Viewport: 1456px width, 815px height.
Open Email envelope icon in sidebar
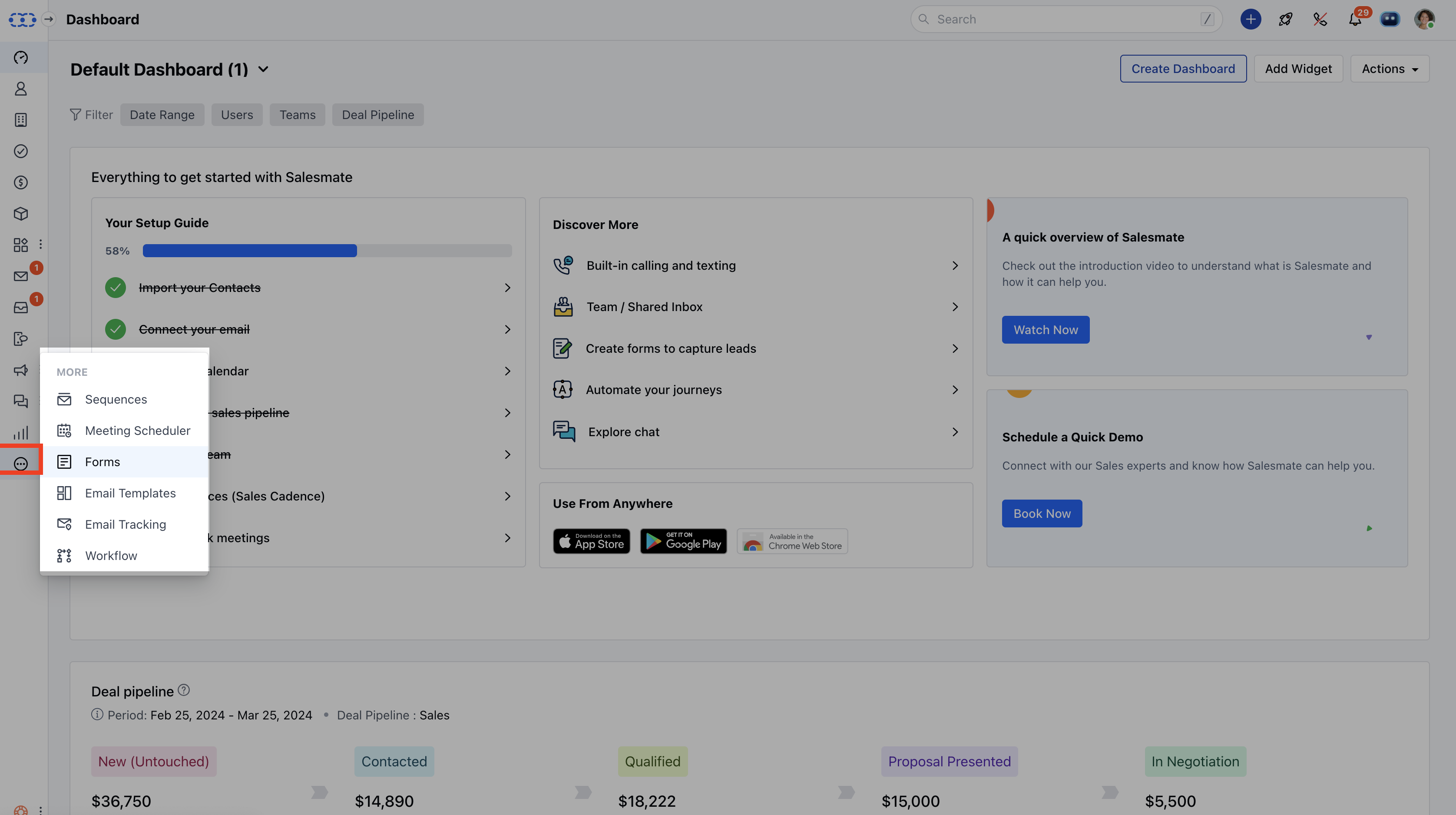21,276
